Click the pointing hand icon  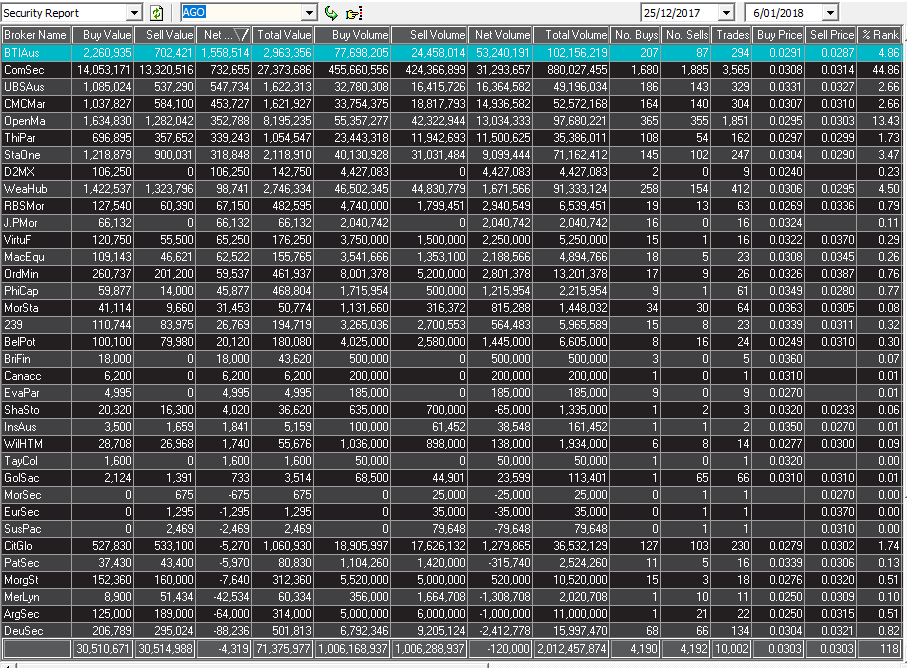pyautogui.click(x=353, y=13)
